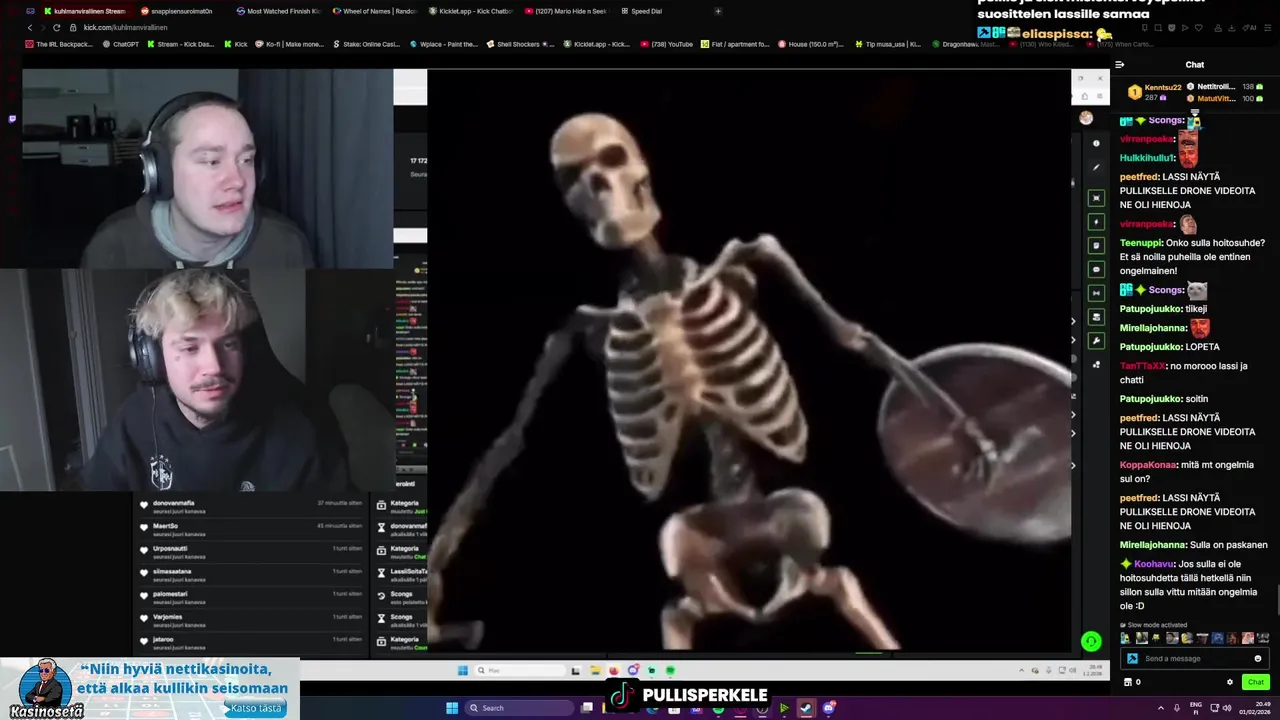Click the speech bubble sidebar button
1280x720 pixels.
tap(1096, 270)
